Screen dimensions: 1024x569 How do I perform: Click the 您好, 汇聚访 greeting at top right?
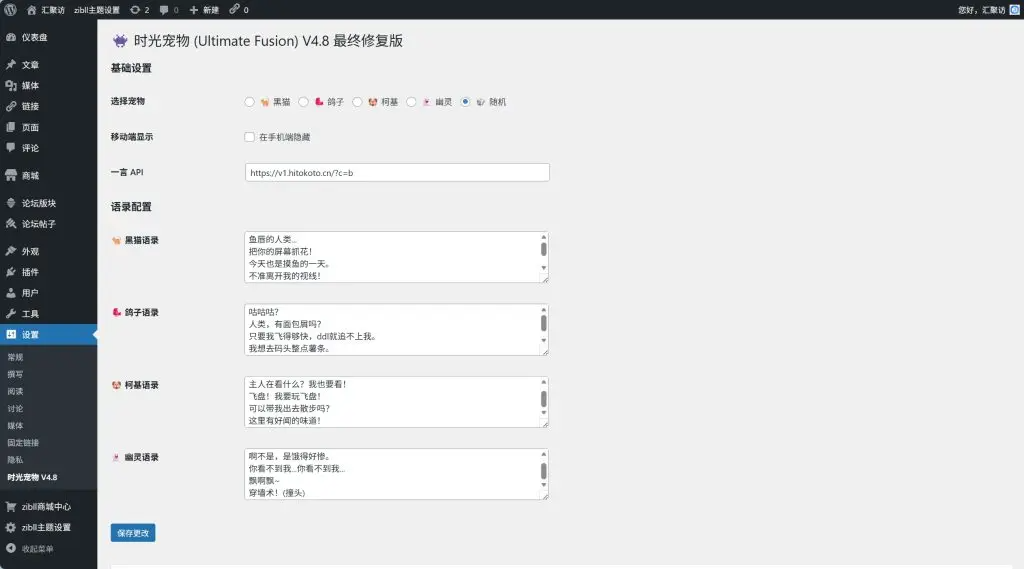click(x=982, y=10)
